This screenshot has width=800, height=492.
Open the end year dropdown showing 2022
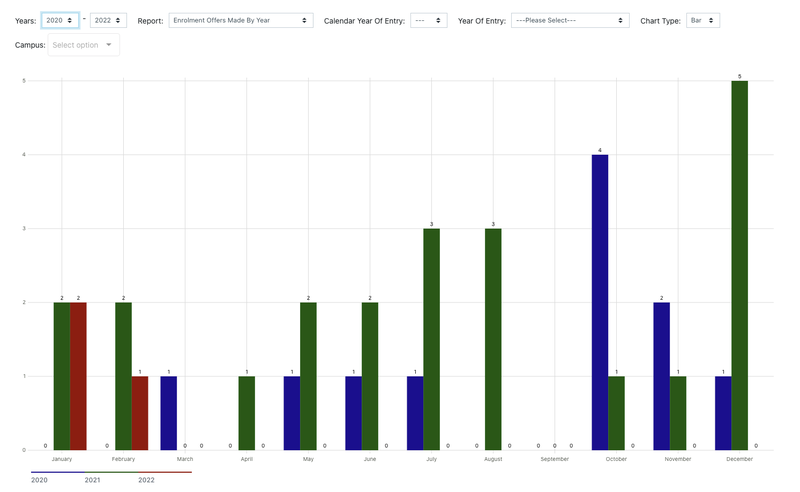(x=108, y=20)
